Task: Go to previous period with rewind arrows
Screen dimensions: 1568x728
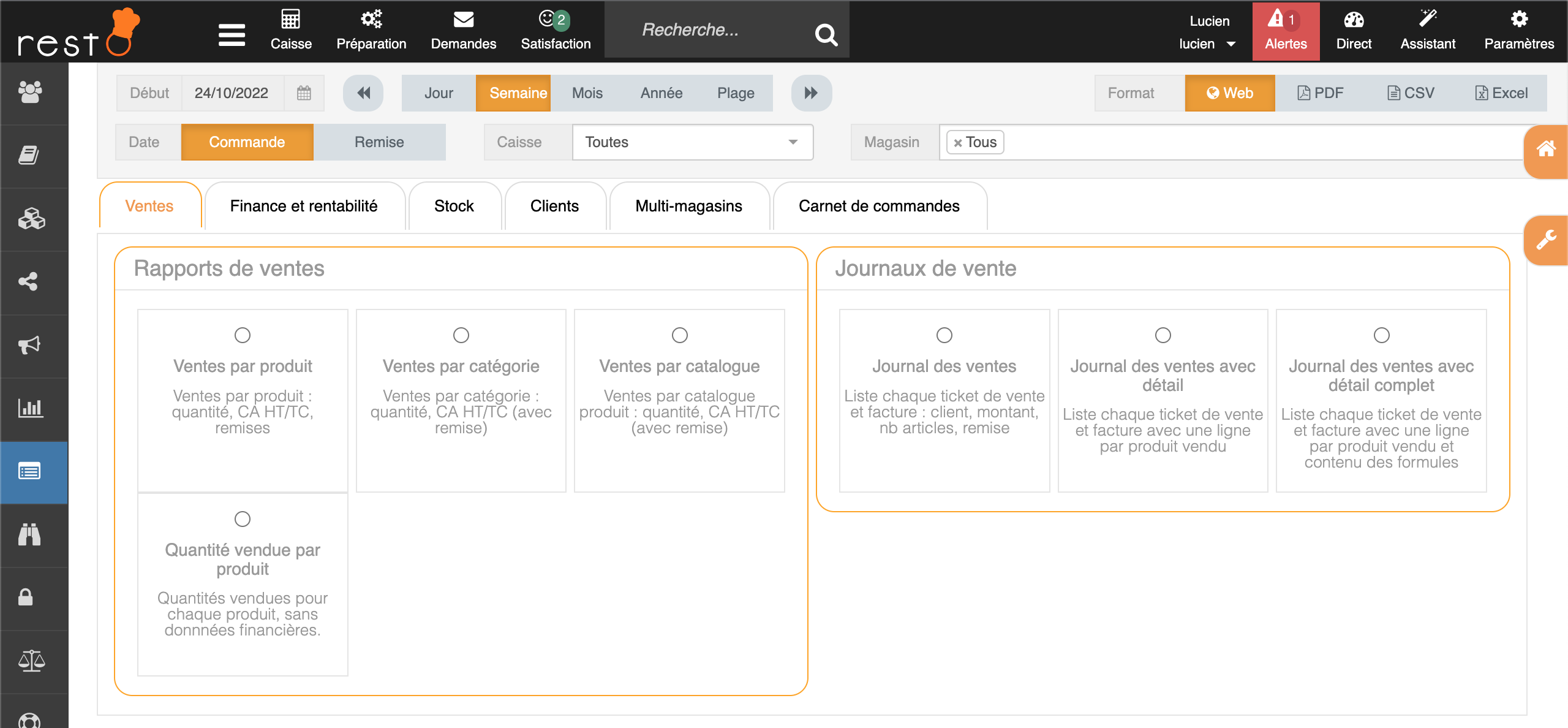Action: 363,93
